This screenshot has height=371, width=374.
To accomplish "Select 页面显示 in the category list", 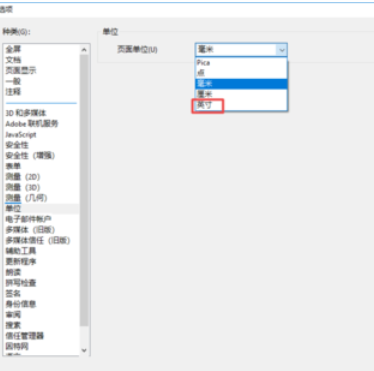I will (x=21, y=71).
